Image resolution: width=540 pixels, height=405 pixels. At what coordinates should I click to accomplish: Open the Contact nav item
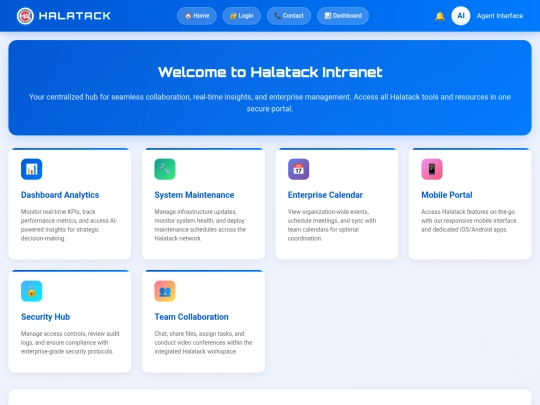click(x=289, y=16)
